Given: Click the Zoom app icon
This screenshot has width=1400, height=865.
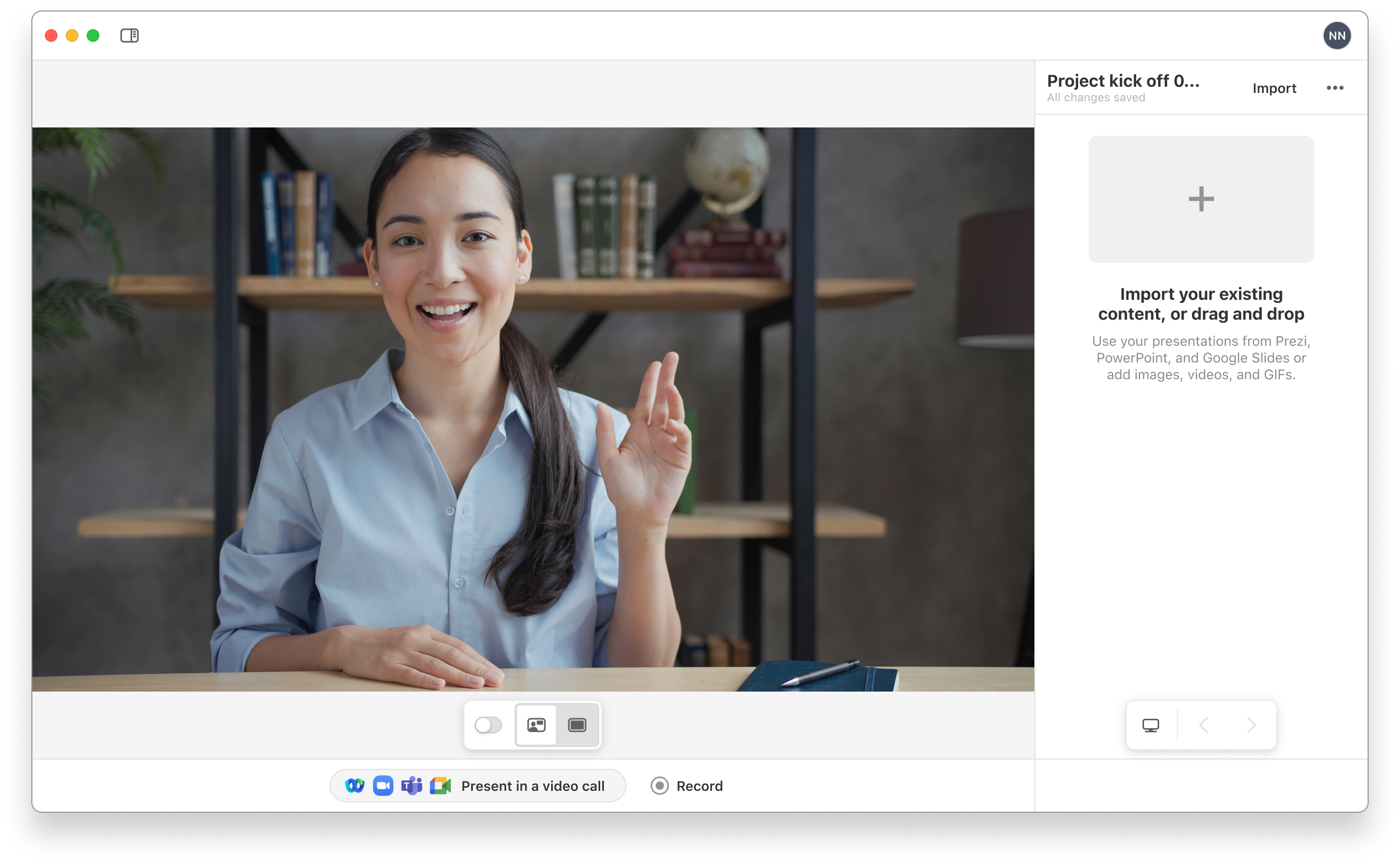Looking at the screenshot, I should click(x=383, y=786).
